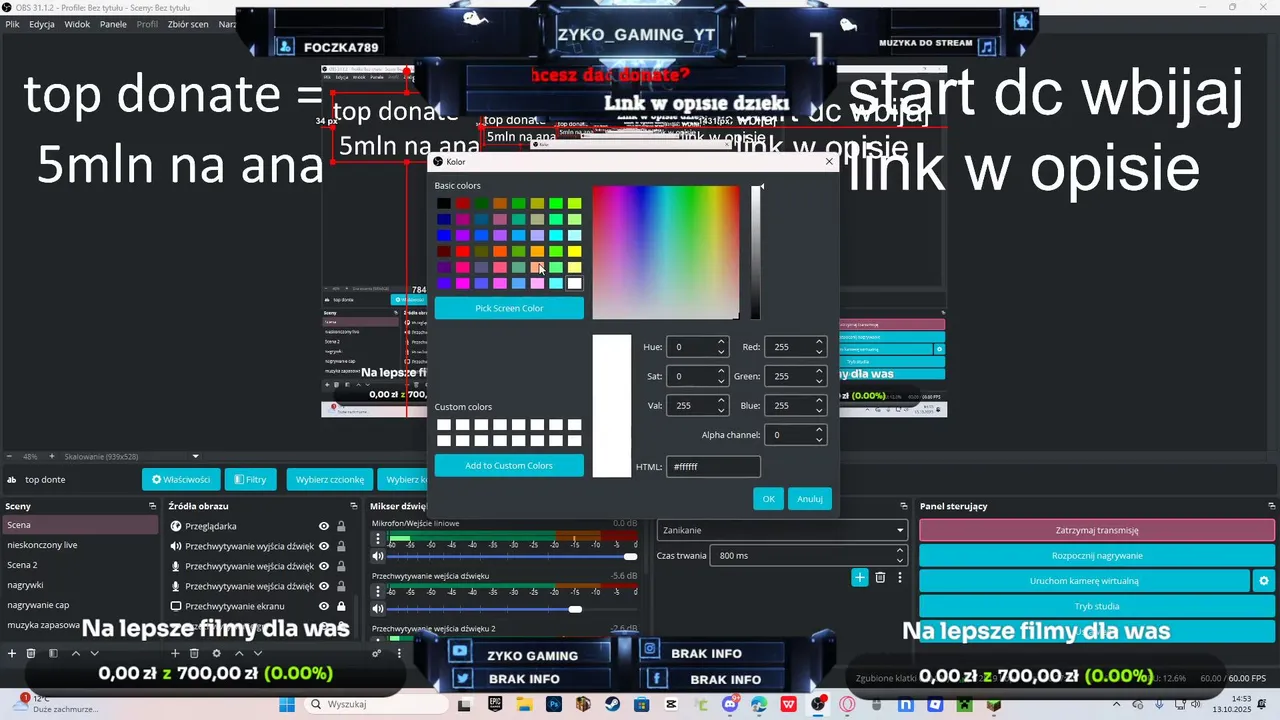Viewport: 1280px width, 720px height.
Task: Open preview Skalowanie dropdown arrow
Action: pyautogui.click(x=196, y=456)
